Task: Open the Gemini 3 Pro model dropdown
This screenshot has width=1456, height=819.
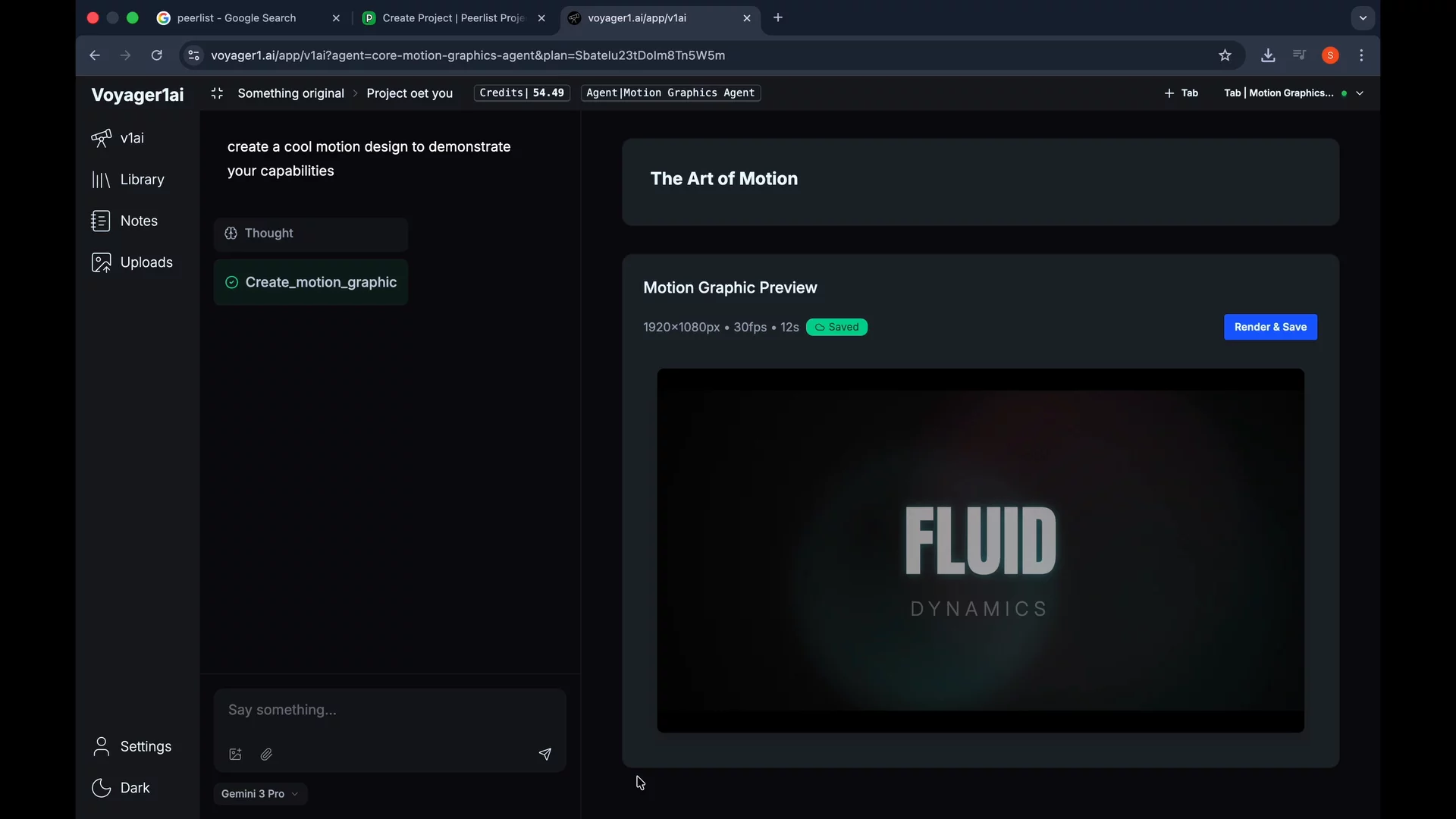Action: pyautogui.click(x=259, y=794)
